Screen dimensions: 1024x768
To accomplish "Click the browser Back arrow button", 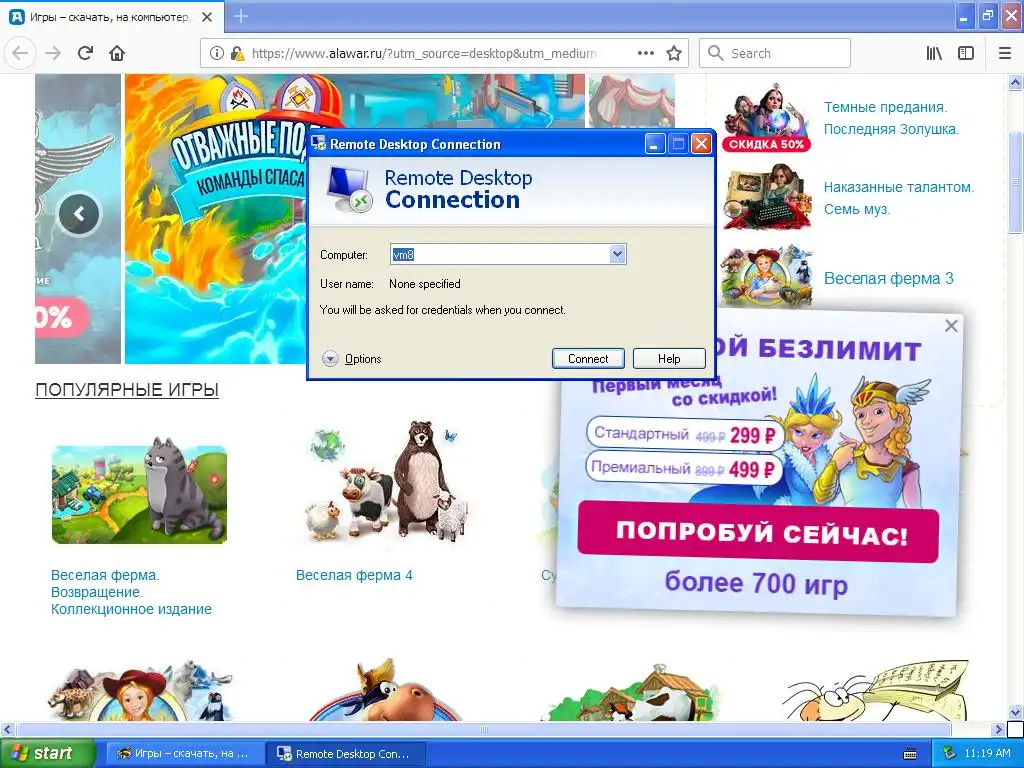I will coord(21,53).
